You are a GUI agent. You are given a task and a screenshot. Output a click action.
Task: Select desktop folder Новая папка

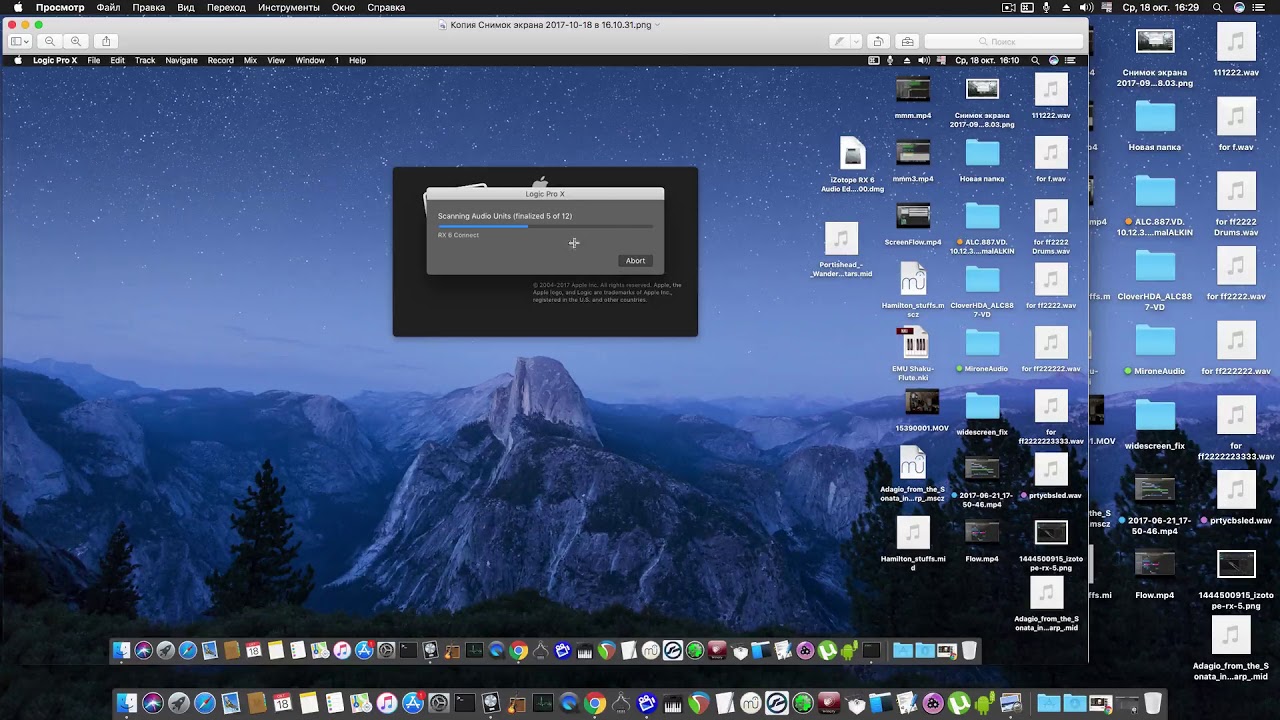tap(1155, 125)
